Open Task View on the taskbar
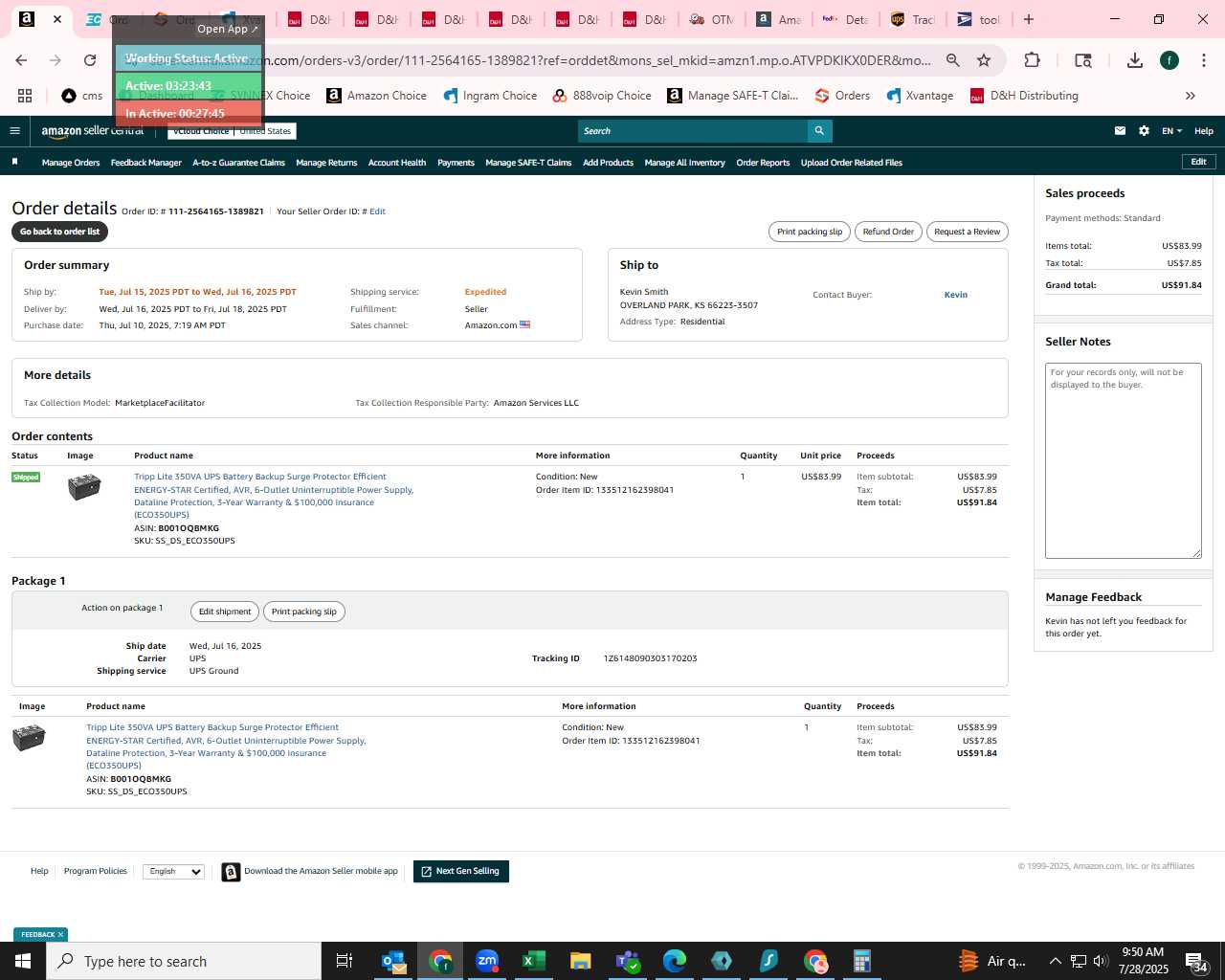This screenshot has height=980, width=1225. [345, 961]
